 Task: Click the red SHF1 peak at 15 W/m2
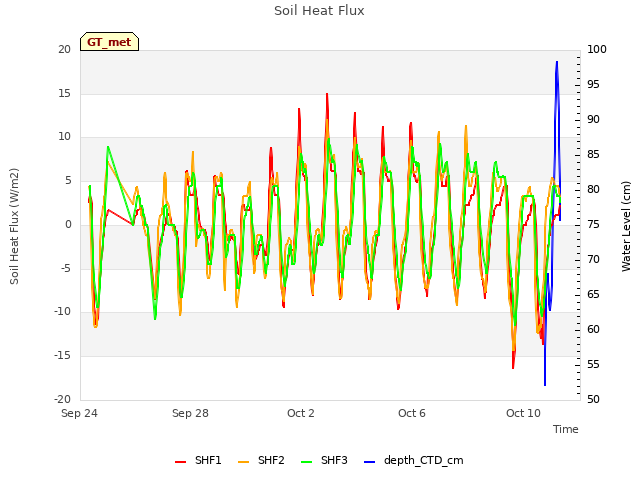[x=327, y=95]
